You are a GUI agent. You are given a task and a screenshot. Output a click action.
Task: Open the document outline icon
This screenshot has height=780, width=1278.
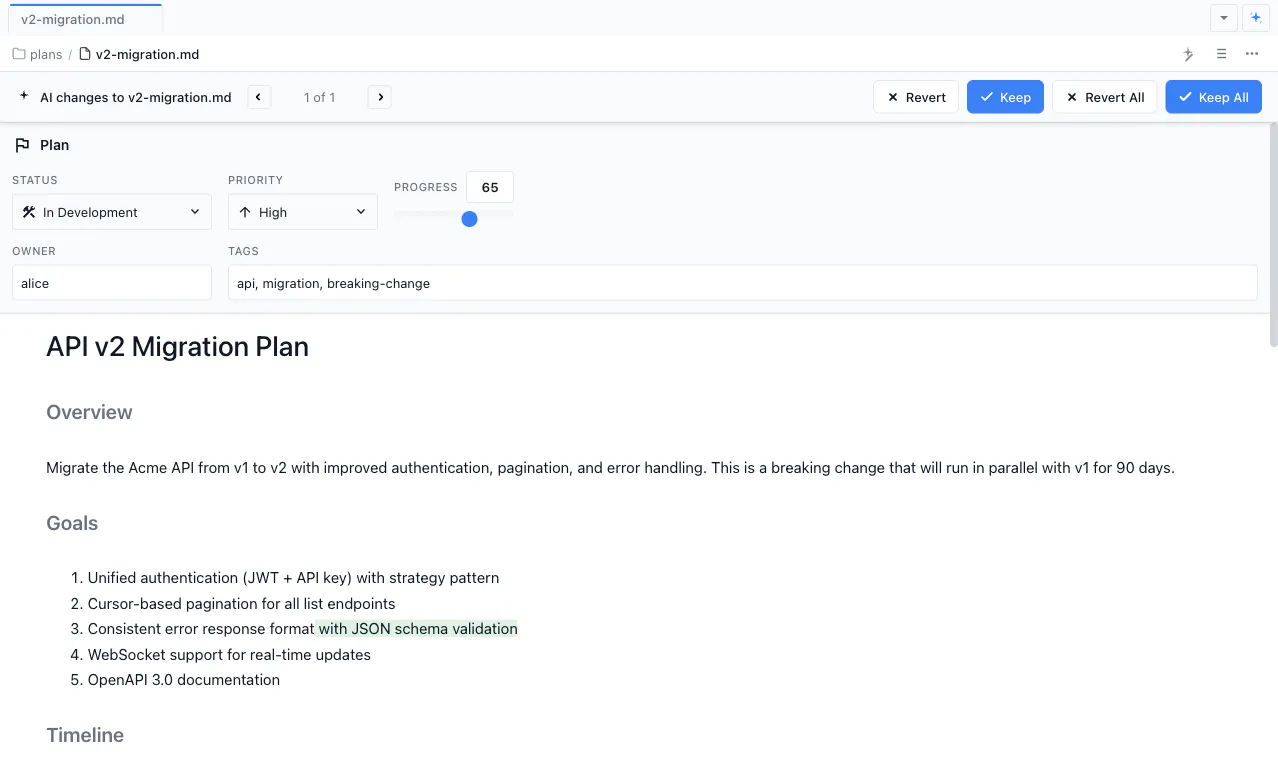click(1221, 54)
